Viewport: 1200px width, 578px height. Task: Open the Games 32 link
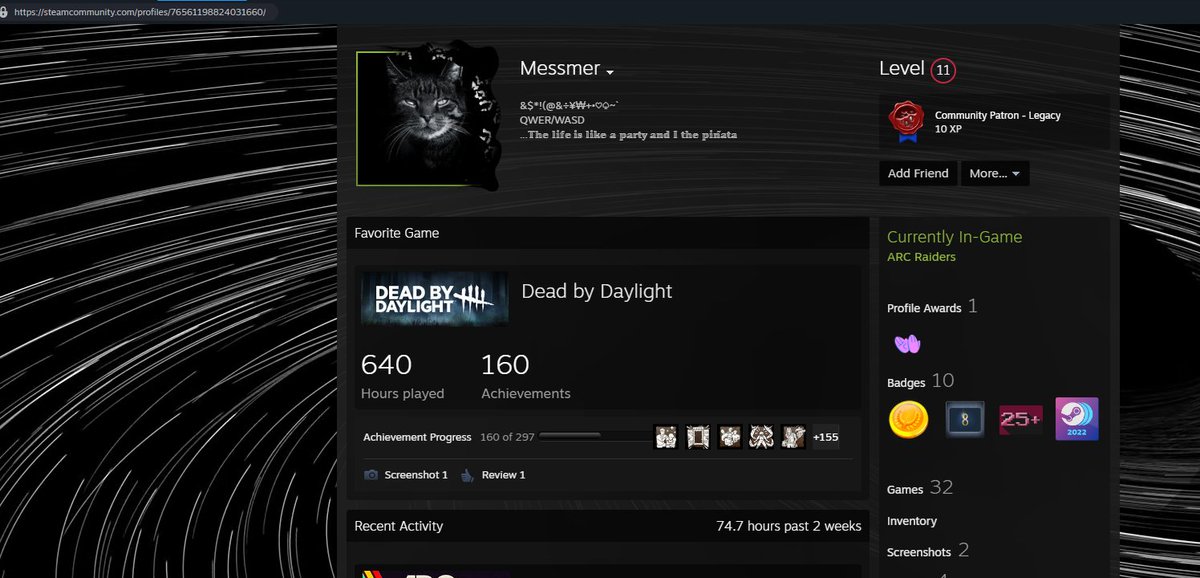[920, 488]
